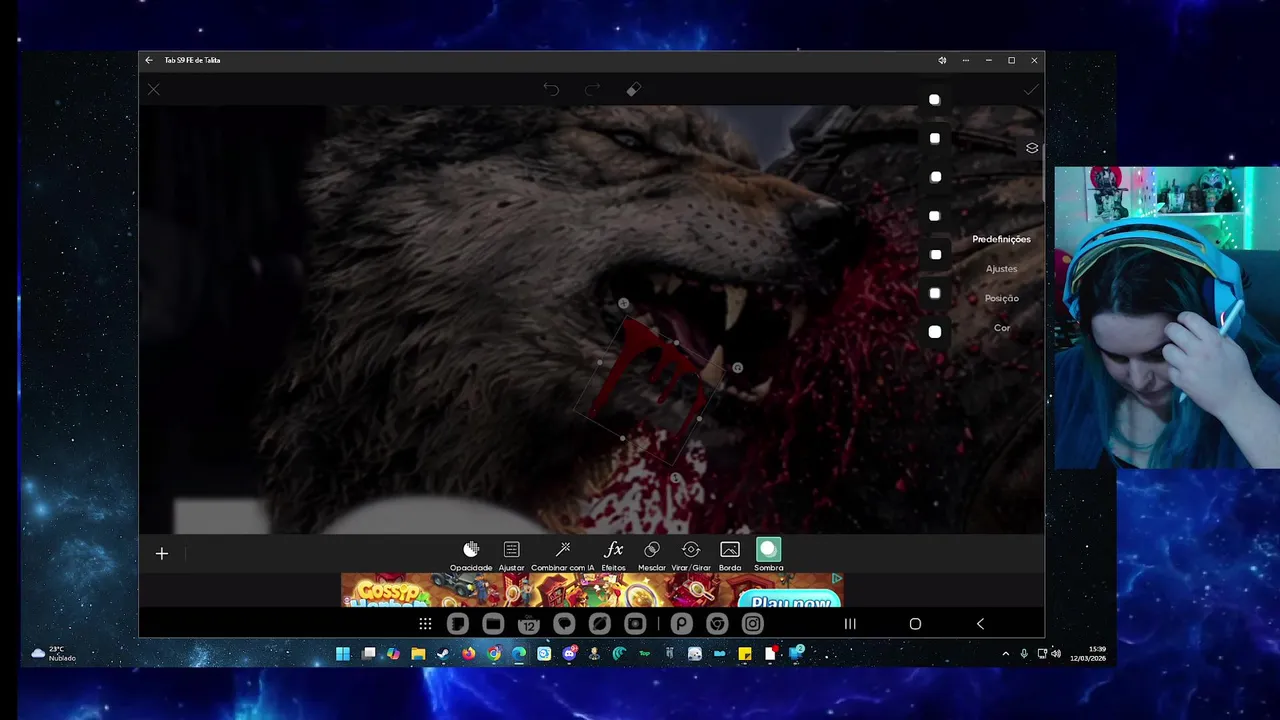Add a new element with plus icon

tap(162, 553)
